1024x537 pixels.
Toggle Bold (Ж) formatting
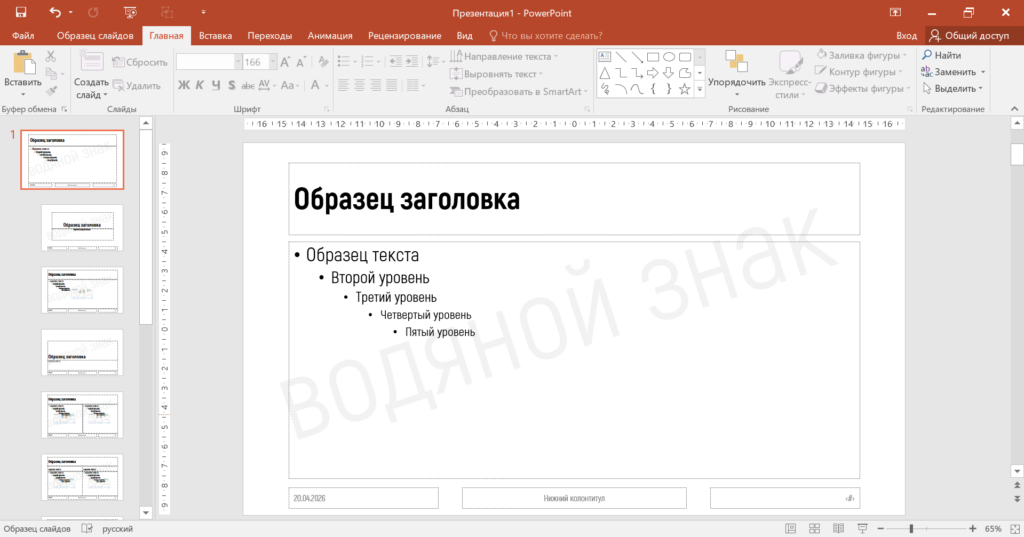pyautogui.click(x=184, y=85)
